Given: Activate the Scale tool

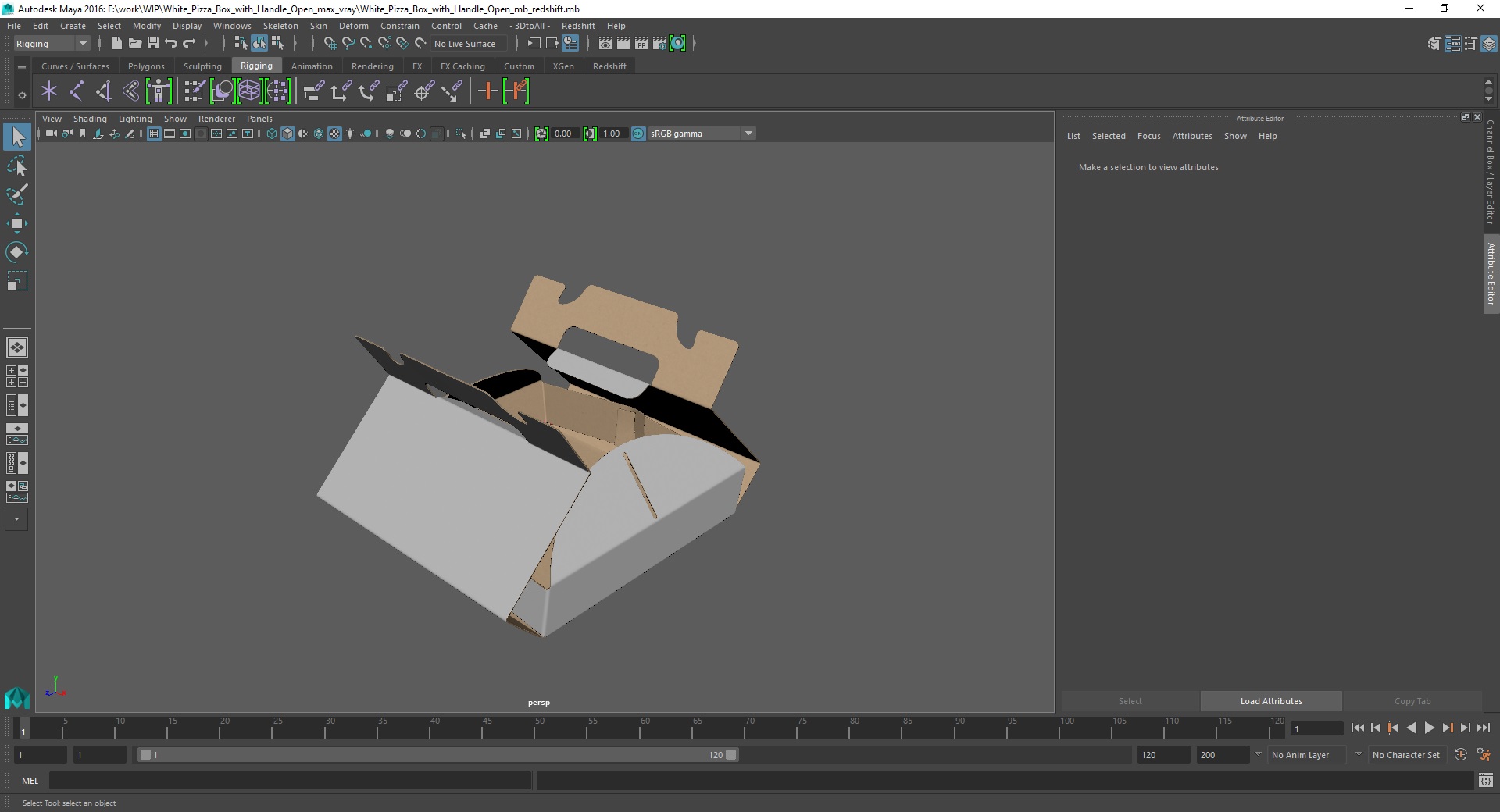Looking at the screenshot, I should tap(17, 280).
